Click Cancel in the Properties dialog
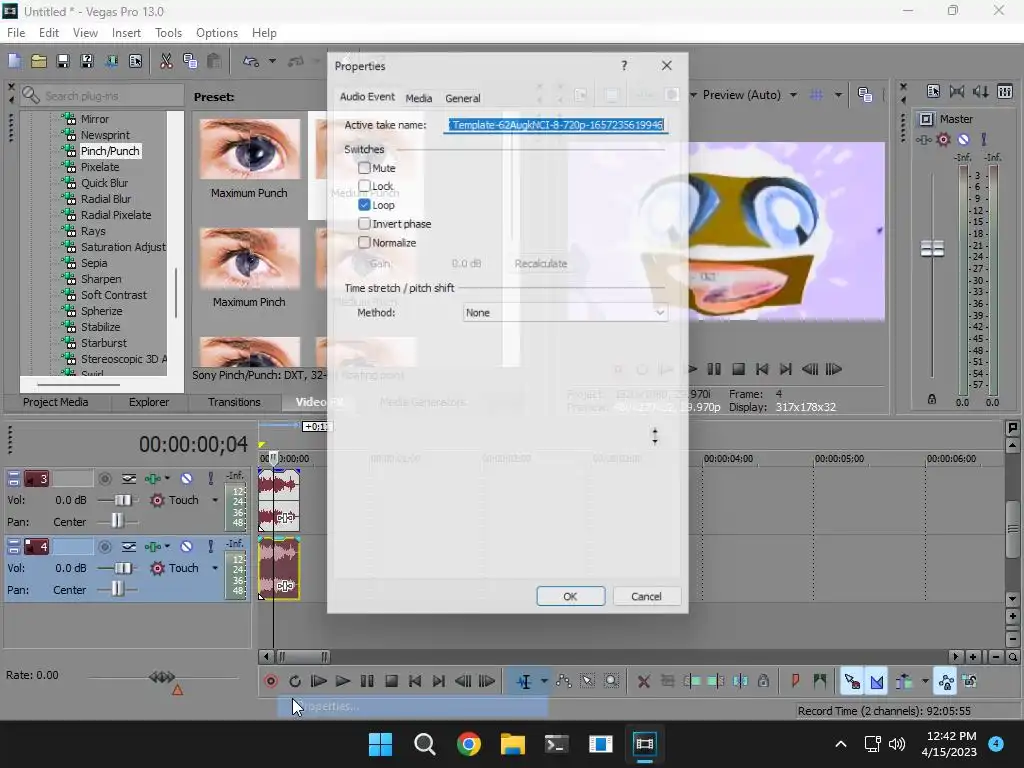This screenshot has height=768, width=1024. point(646,596)
